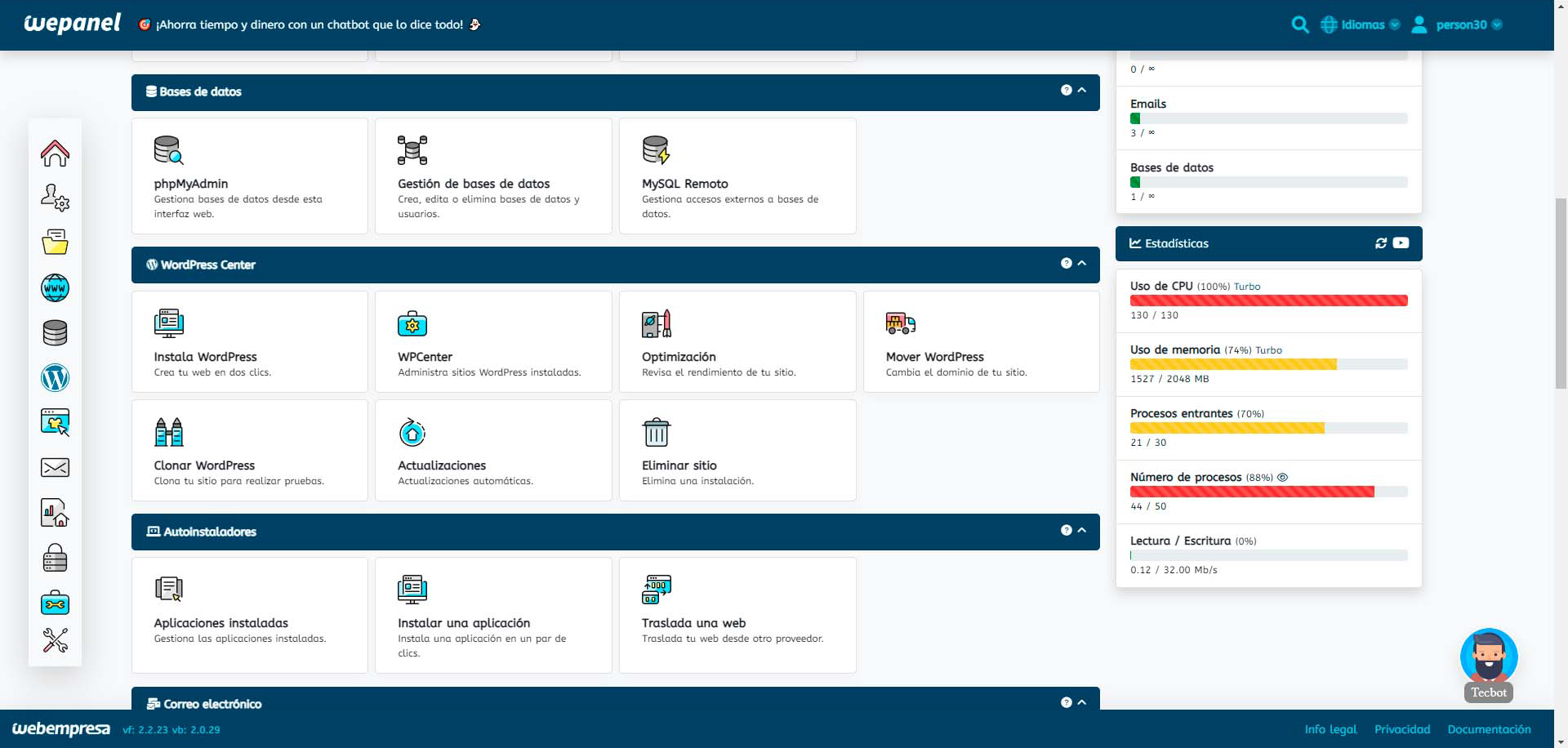Click the Uso de memoria progress bar
The height and width of the screenshot is (748, 1568).
click(1268, 364)
